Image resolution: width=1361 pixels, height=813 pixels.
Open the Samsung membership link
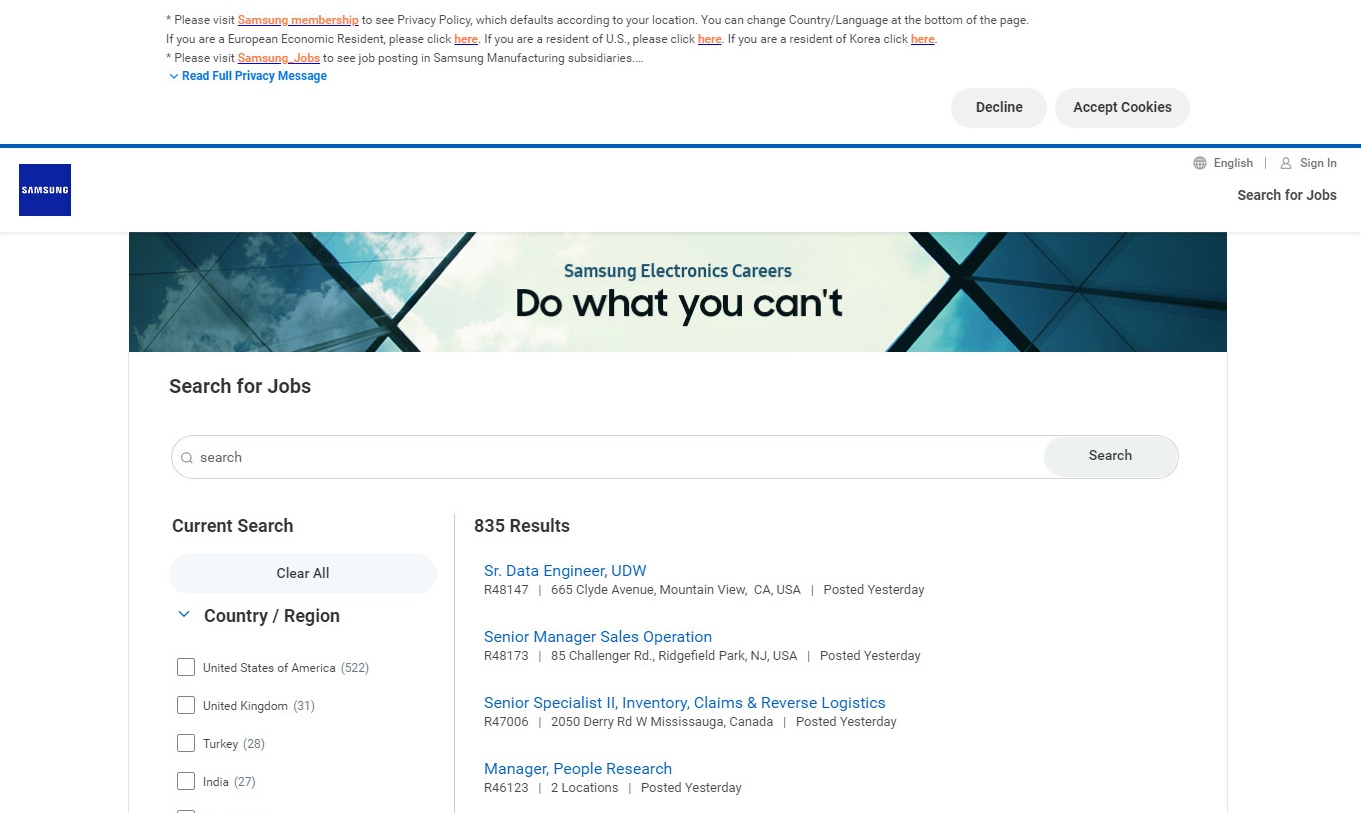click(298, 20)
